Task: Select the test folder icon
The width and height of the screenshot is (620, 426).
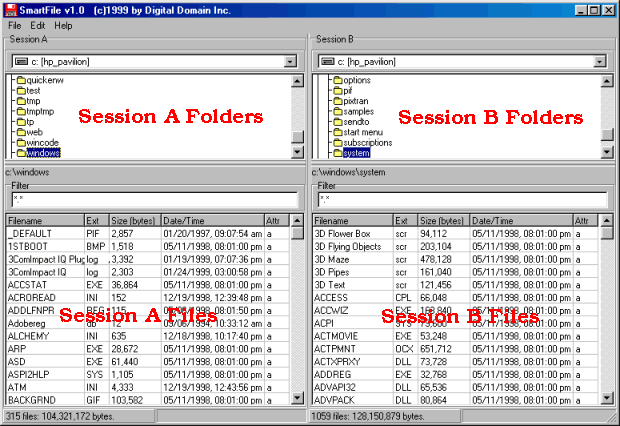Action: pos(21,91)
